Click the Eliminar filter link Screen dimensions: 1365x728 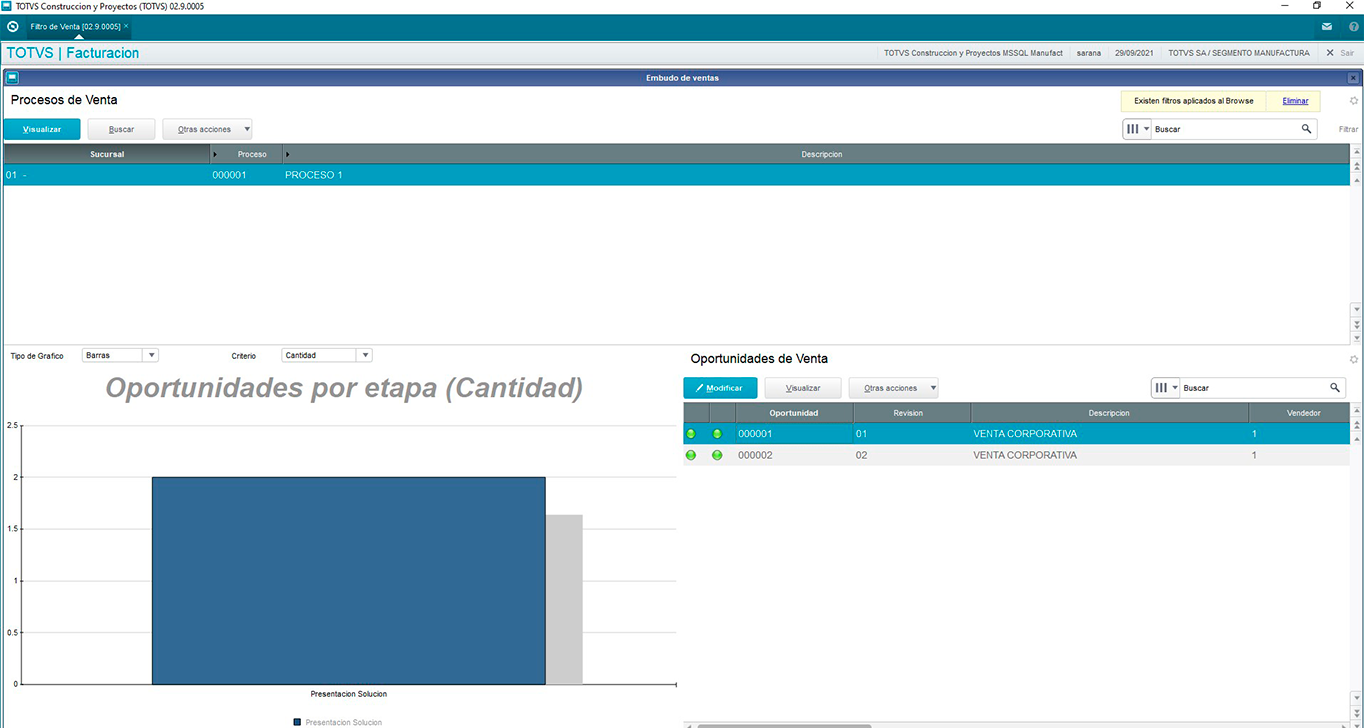(1295, 101)
